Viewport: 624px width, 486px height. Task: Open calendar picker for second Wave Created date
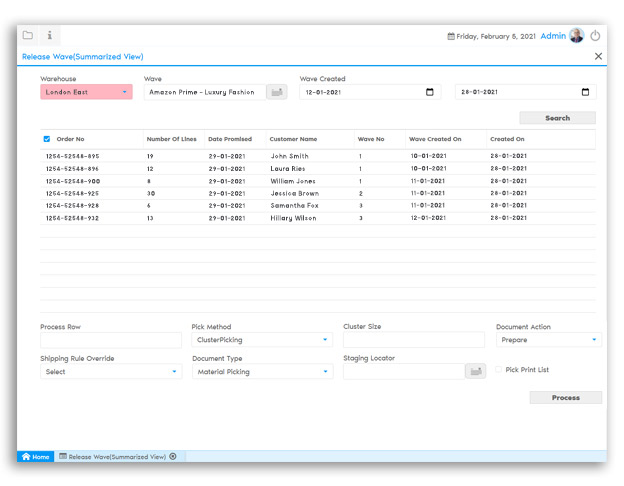[x=585, y=92]
